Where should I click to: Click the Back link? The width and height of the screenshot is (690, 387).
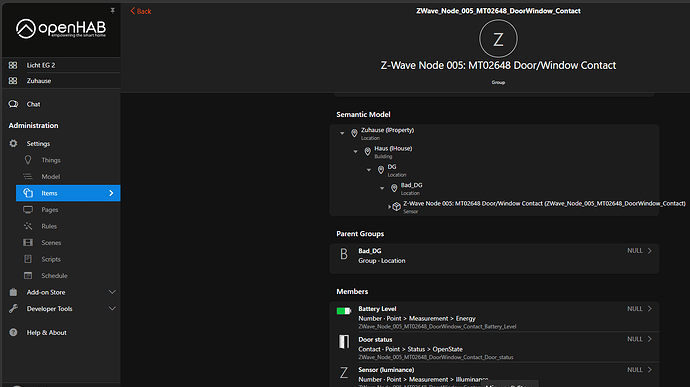pos(141,11)
